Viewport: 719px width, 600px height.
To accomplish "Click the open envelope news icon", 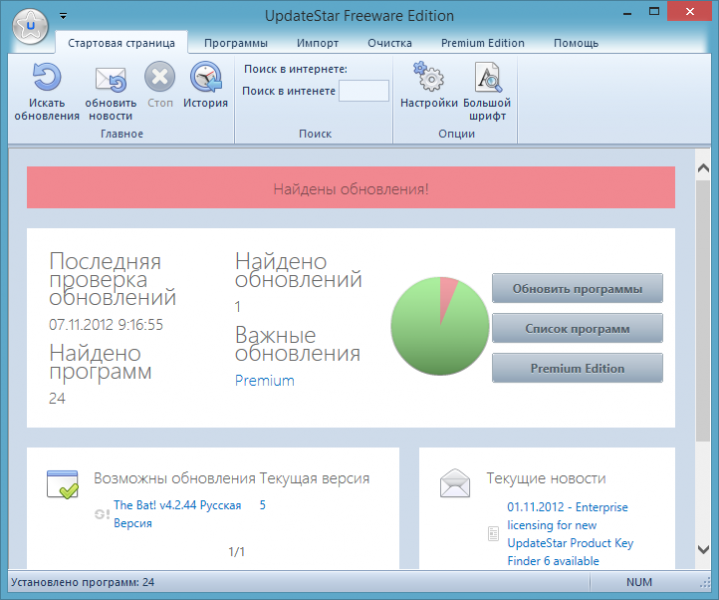I will (x=455, y=483).
